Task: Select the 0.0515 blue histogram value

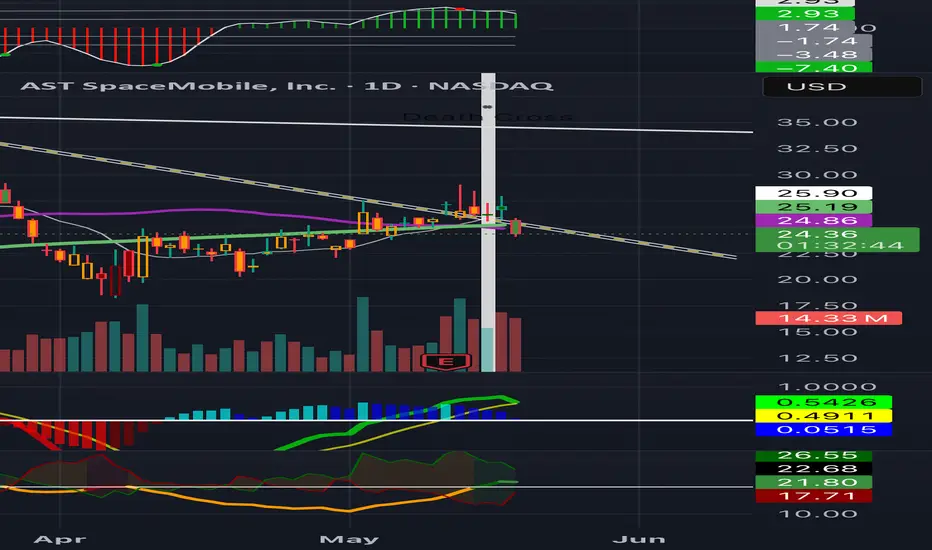Action: [823, 430]
